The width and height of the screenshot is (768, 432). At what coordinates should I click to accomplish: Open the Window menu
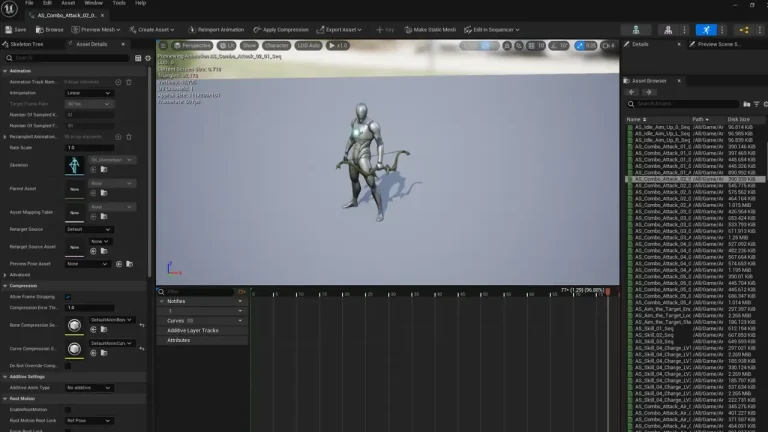[x=94, y=3]
